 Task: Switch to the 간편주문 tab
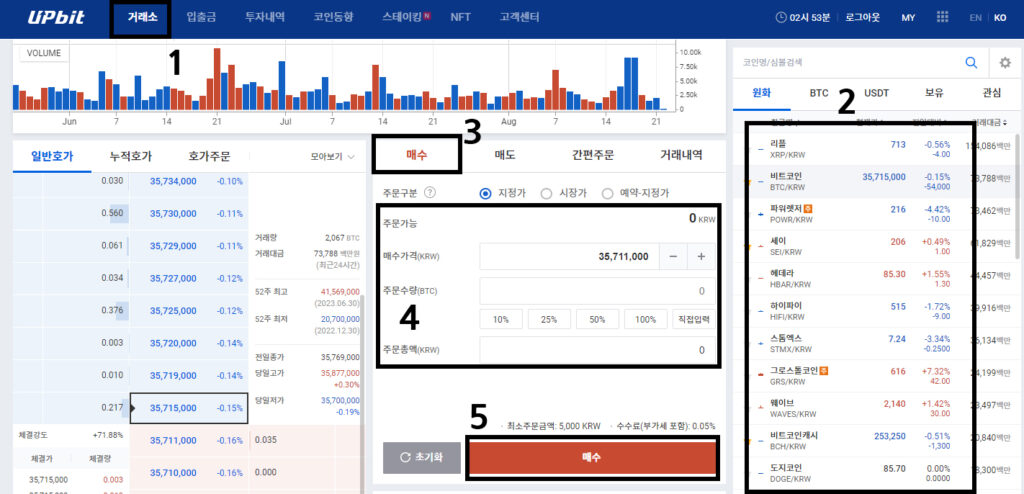[x=592, y=155]
